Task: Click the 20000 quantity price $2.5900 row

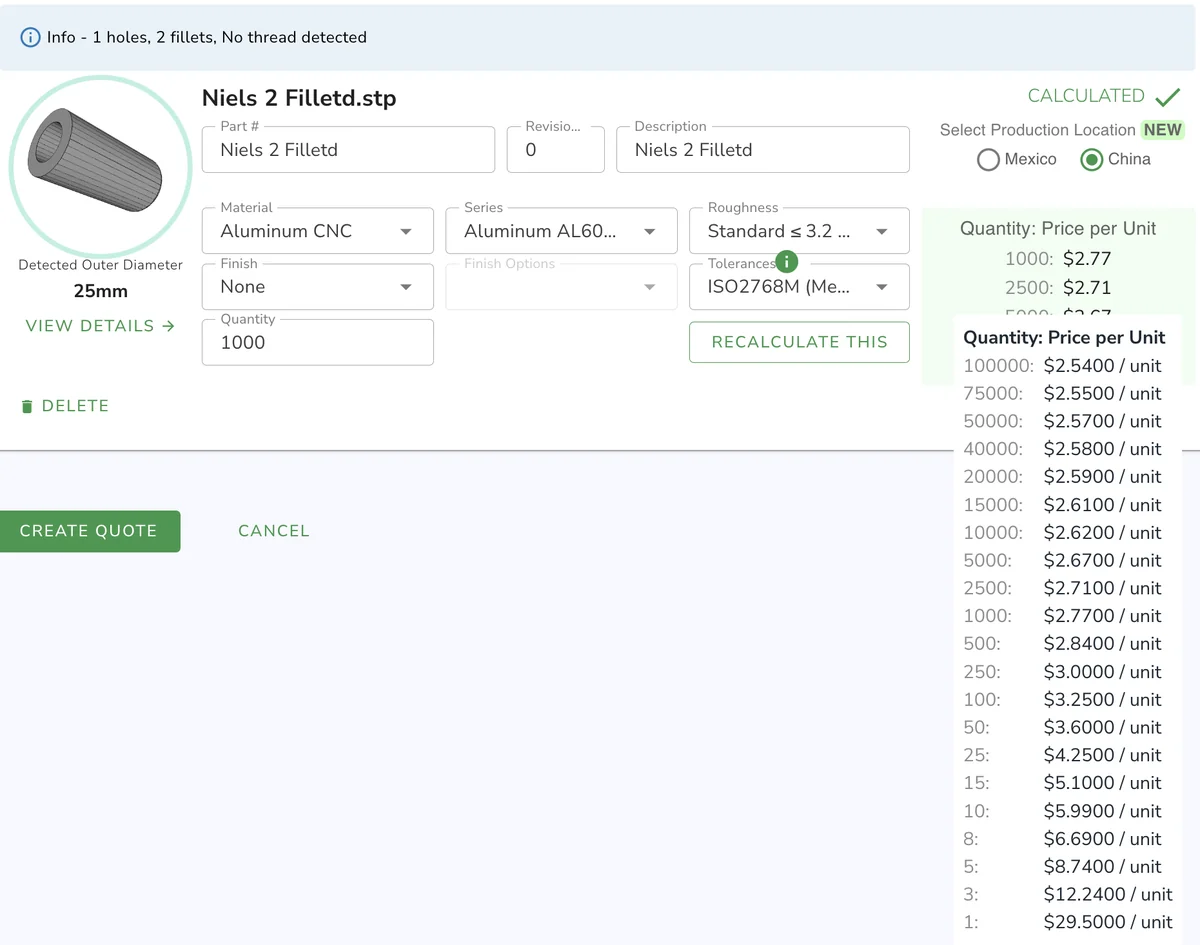Action: [x=1063, y=477]
